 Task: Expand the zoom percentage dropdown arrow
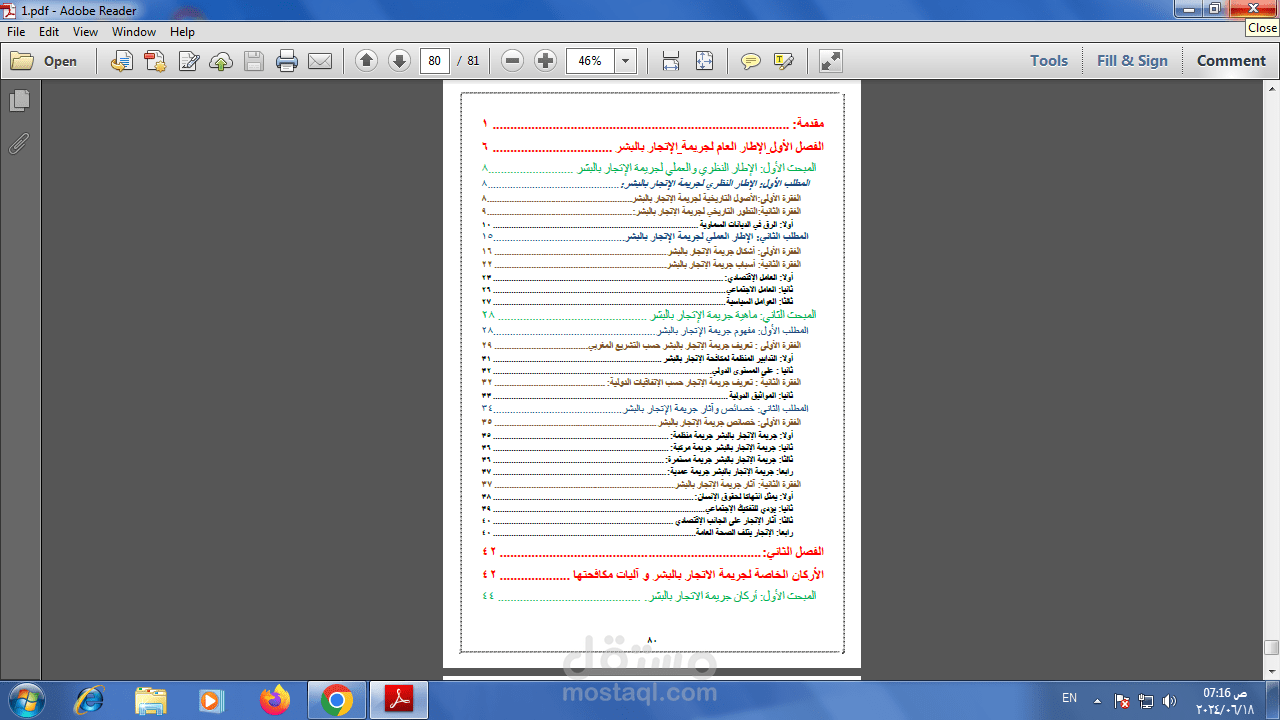pyautogui.click(x=626, y=61)
